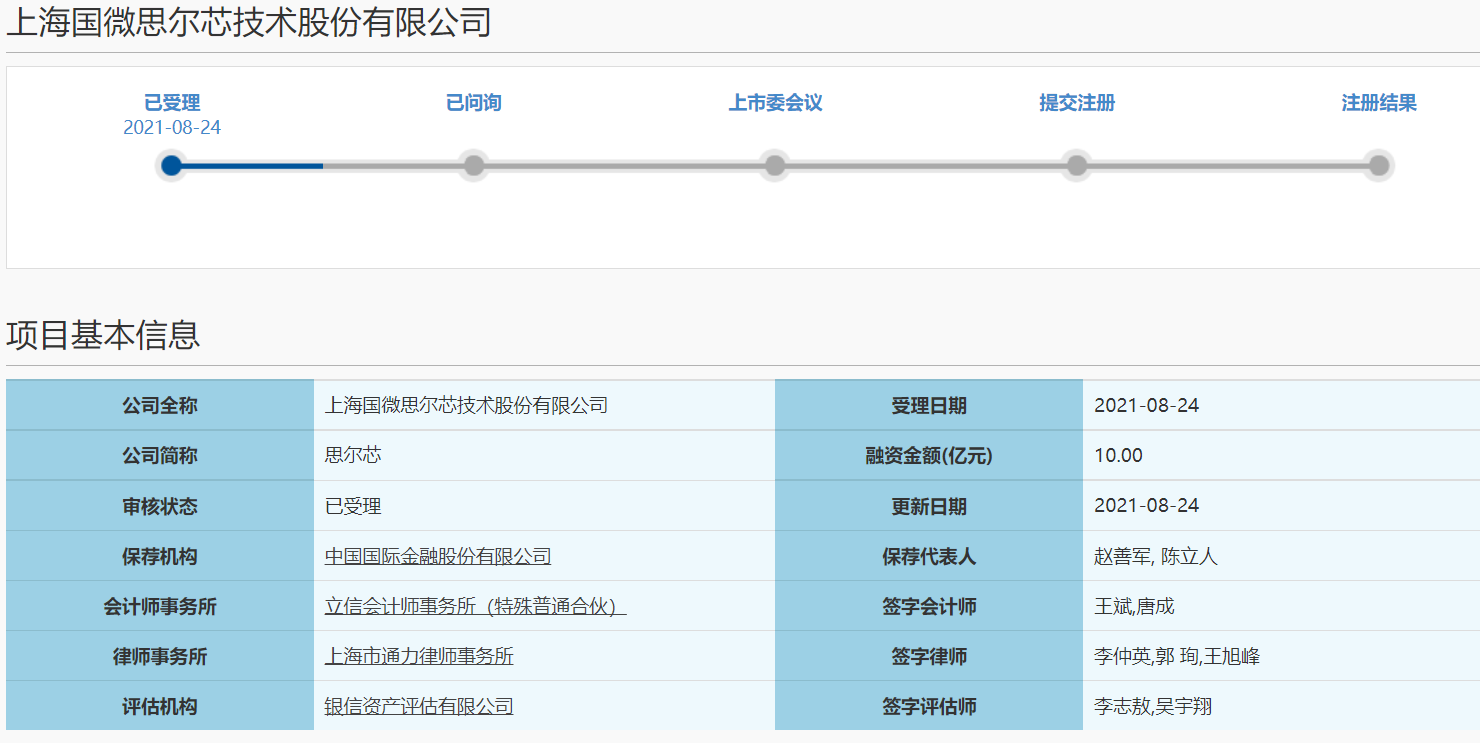The image size is (1480, 743).
Task: Click the 律师事务所 header cell
Action: [160, 655]
